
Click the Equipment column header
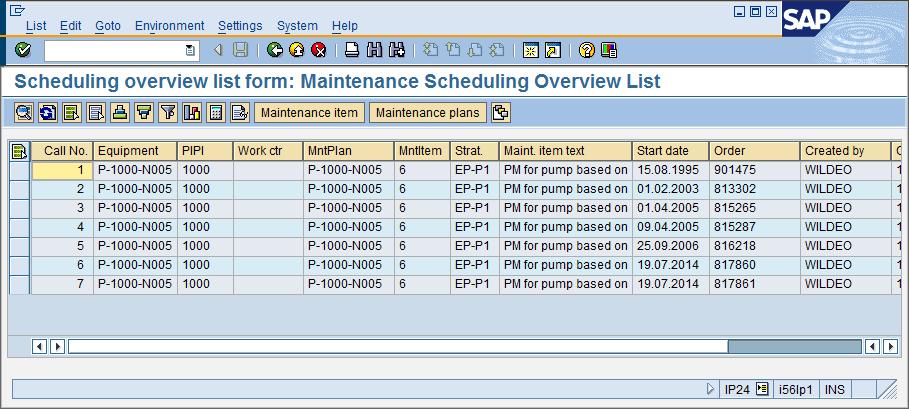tap(135, 151)
